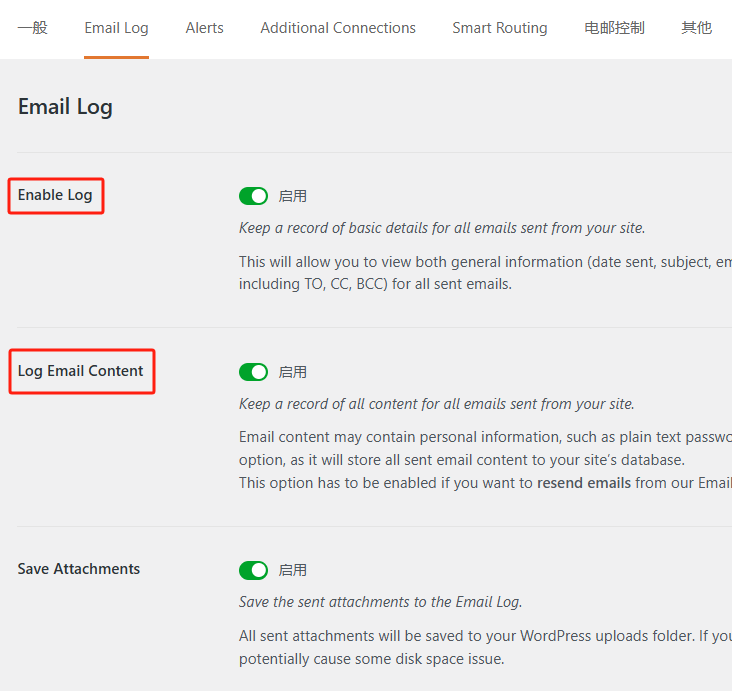Toggle the Save Attachments switch
The width and height of the screenshot is (732, 691).
pyautogui.click(x=254, y=570)
